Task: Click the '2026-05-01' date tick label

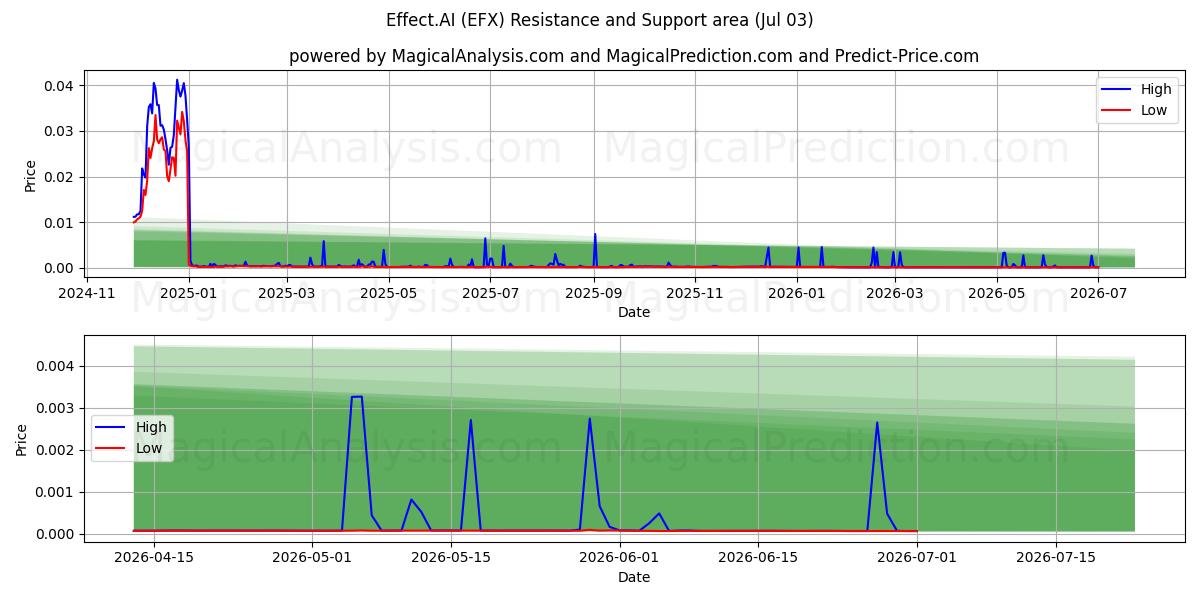Action: pyautogui.click(x=312, y=557)
